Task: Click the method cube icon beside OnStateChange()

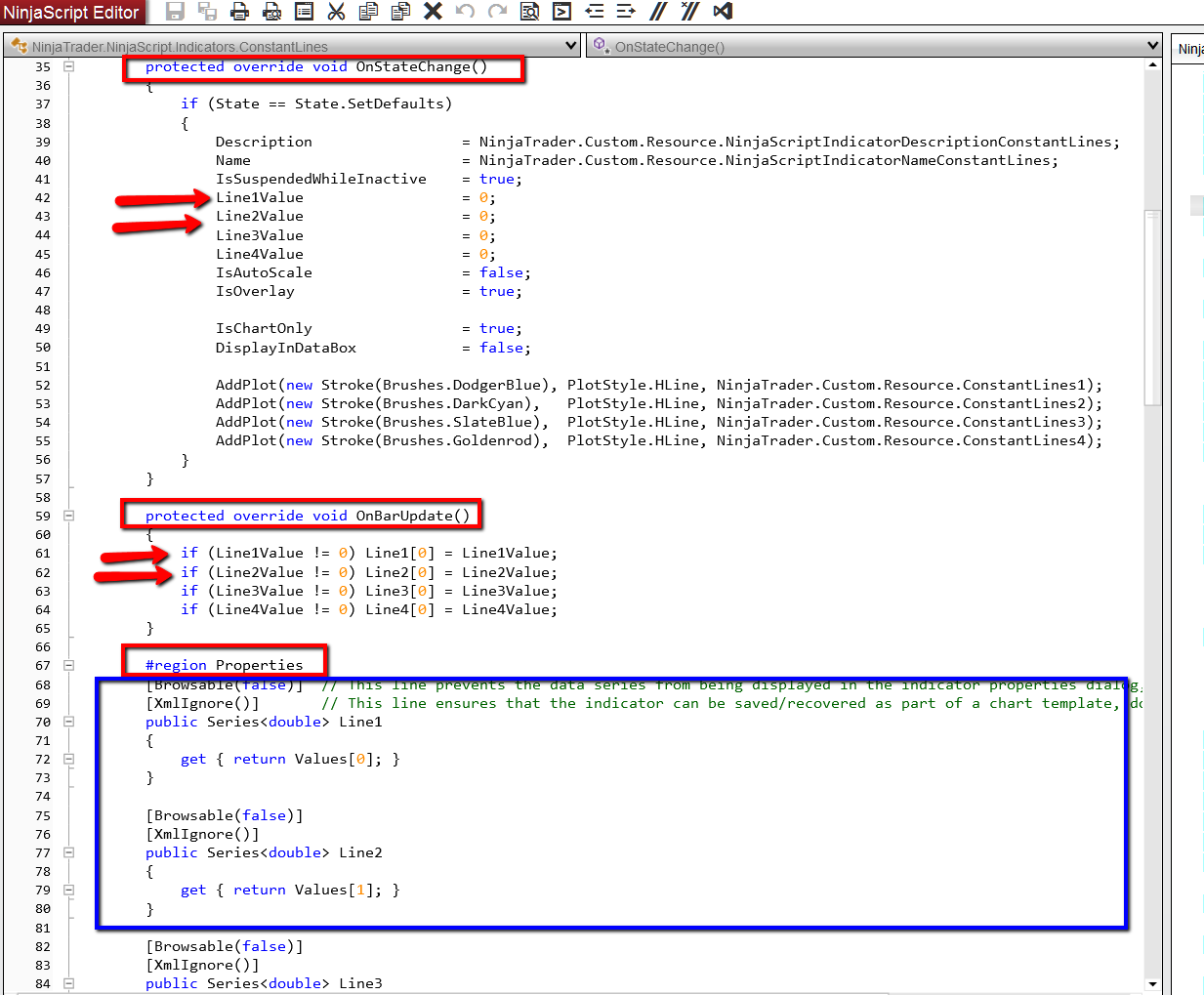Action: point(601,46)
